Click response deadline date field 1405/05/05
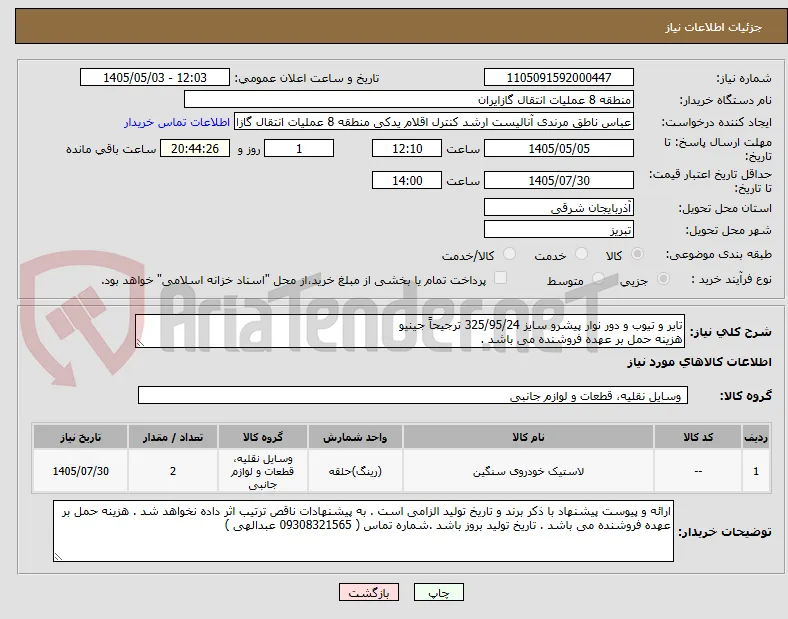The height and width of the screenshot is (619, 788). [558, 149]
